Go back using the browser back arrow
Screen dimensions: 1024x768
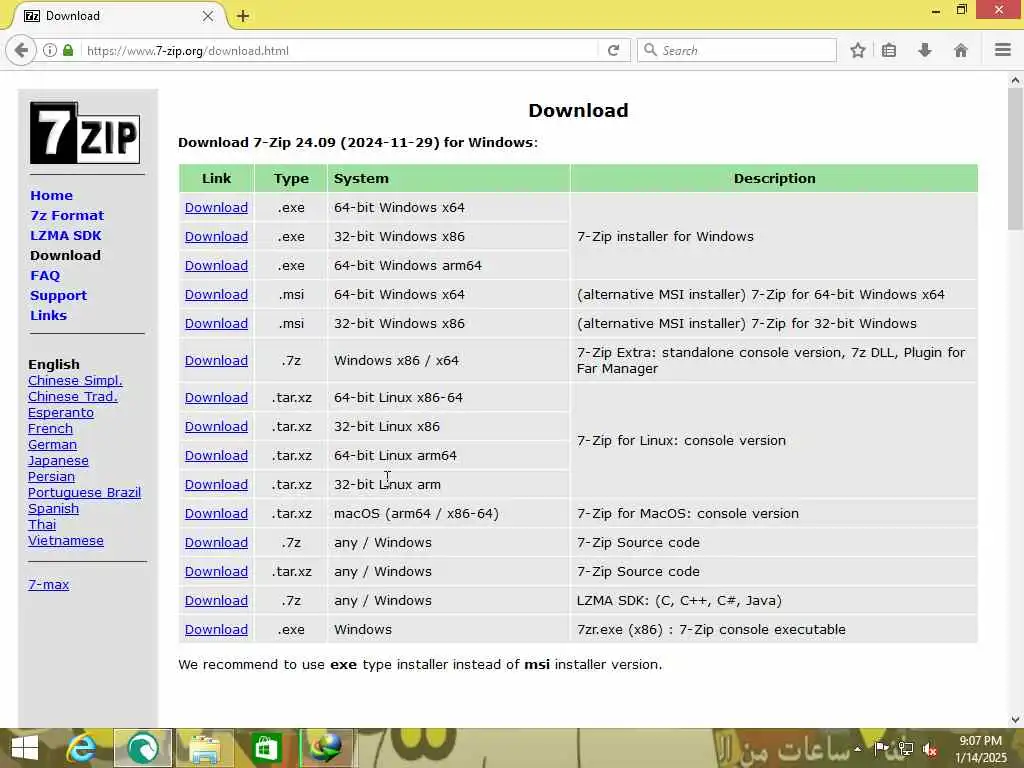[x=21, y=50]
